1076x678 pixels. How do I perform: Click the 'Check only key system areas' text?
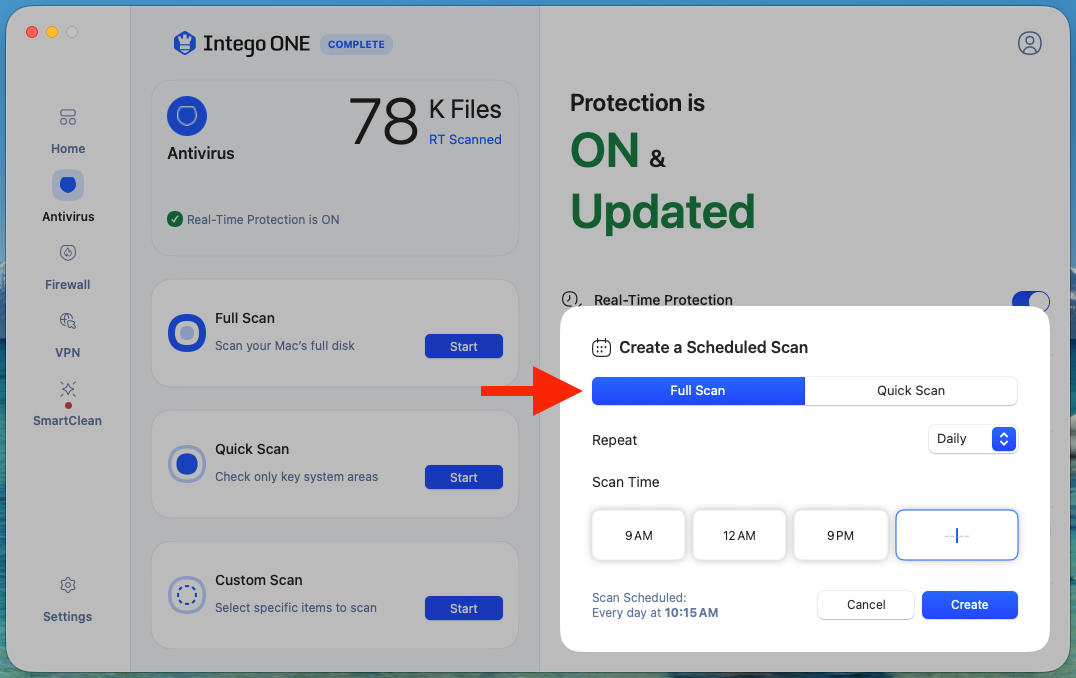[x=296, y=477]
